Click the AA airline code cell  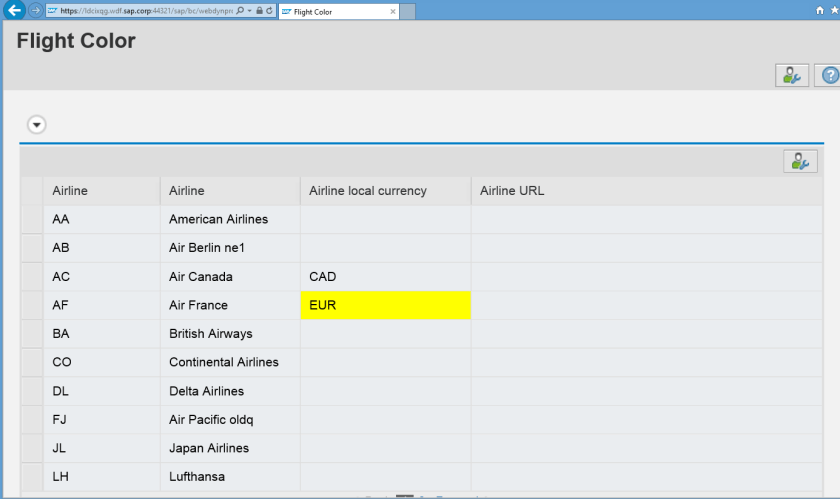101,219
